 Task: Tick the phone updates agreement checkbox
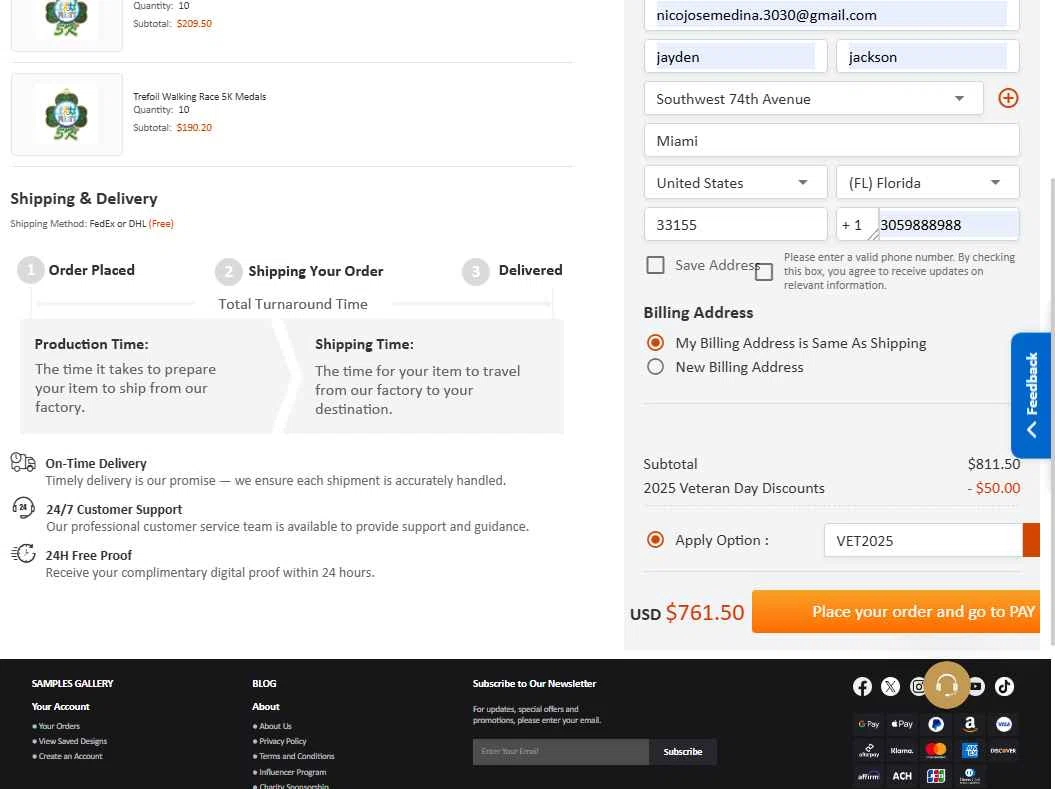[764, 272]
